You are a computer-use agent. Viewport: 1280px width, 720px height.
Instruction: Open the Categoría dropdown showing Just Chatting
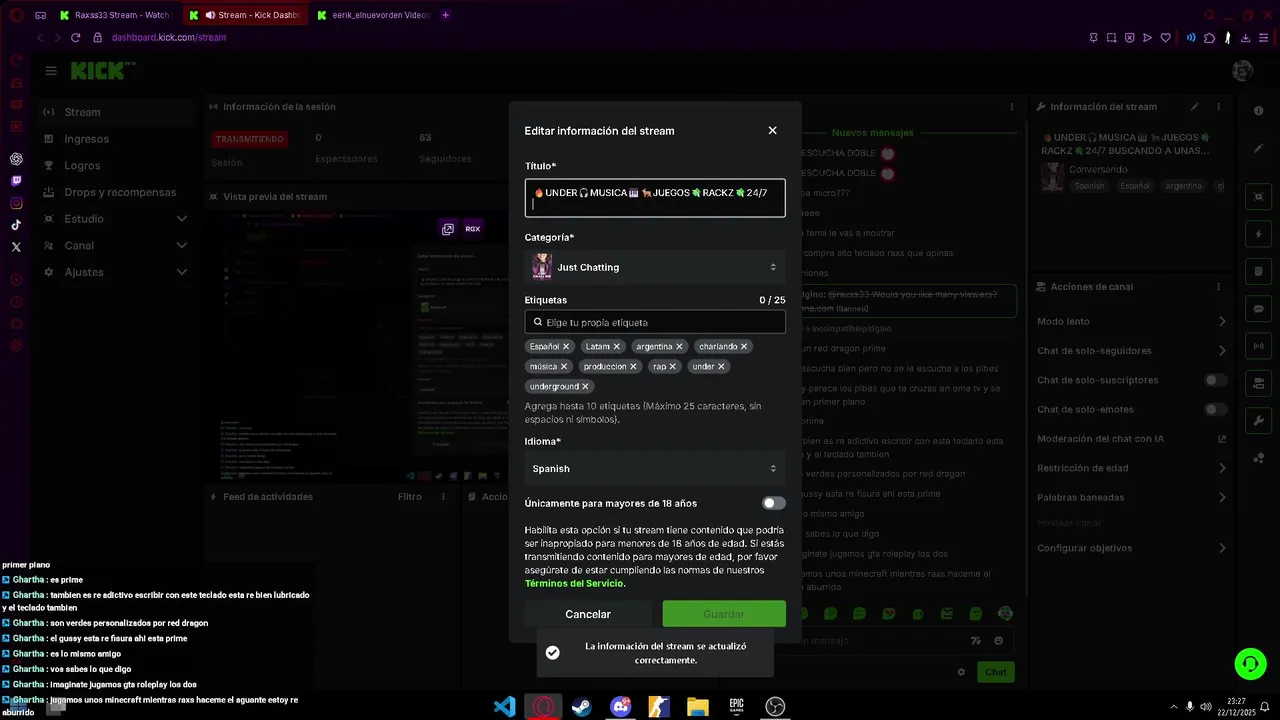[x=655, y=267]
